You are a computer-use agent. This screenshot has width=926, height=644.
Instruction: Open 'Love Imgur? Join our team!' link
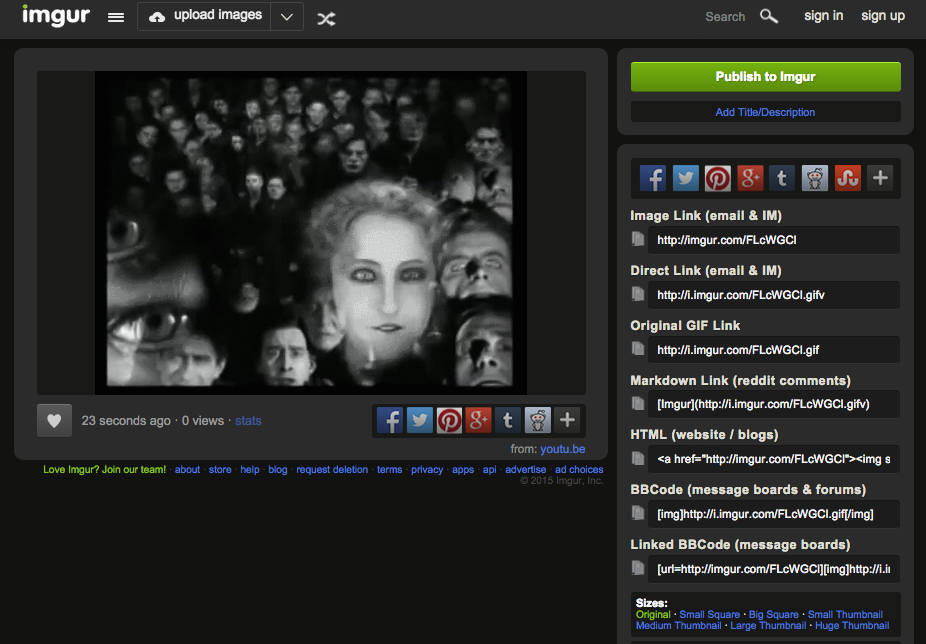pyautogui.click(x=105, y=470)
